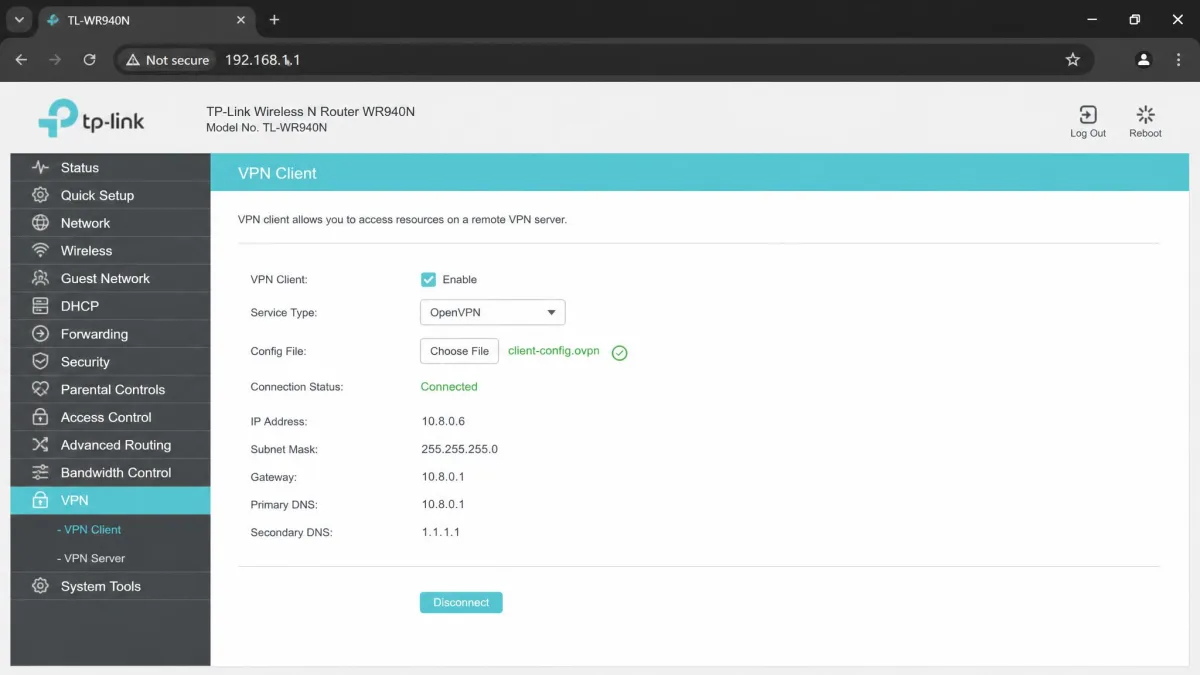Image resolution: width=1200 pixels, height=675 pixels.
Task: Open the Wireless menu item
Action: pos(110,251)
